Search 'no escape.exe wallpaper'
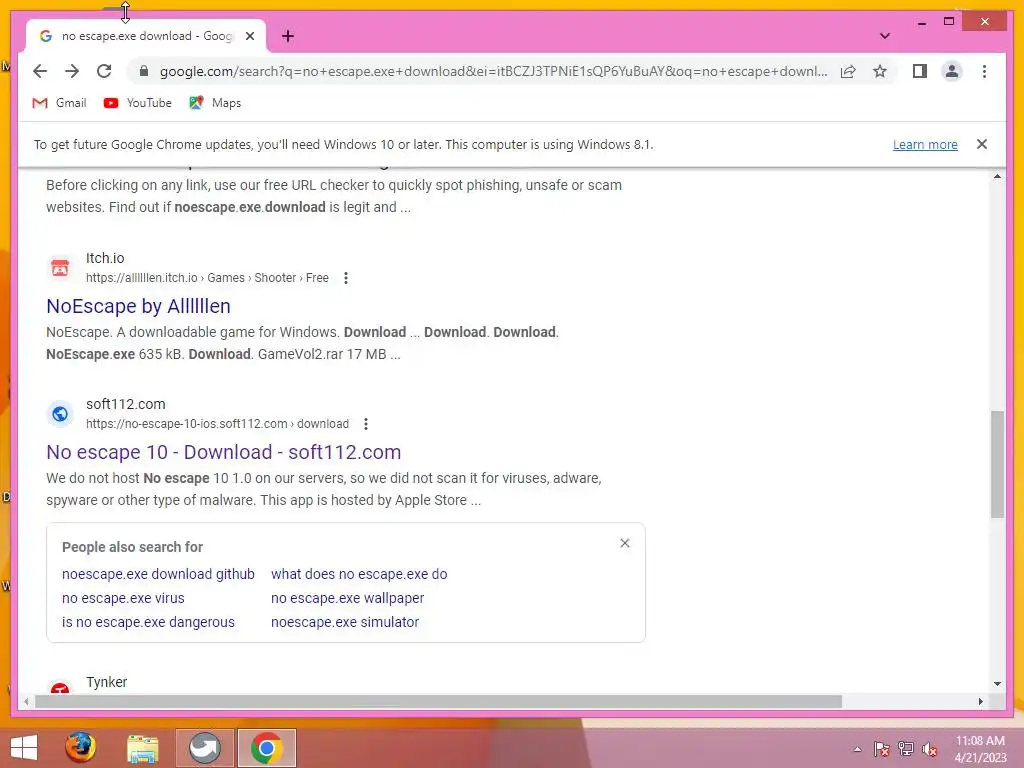Viewport: 1024px width, 768px height. click(347, 598)
